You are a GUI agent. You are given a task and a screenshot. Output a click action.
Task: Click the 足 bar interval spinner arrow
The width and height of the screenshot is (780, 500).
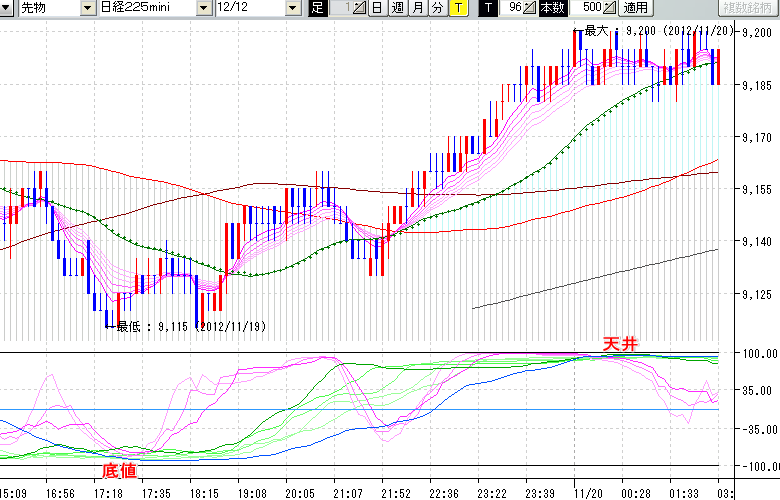tap(361, 8)
